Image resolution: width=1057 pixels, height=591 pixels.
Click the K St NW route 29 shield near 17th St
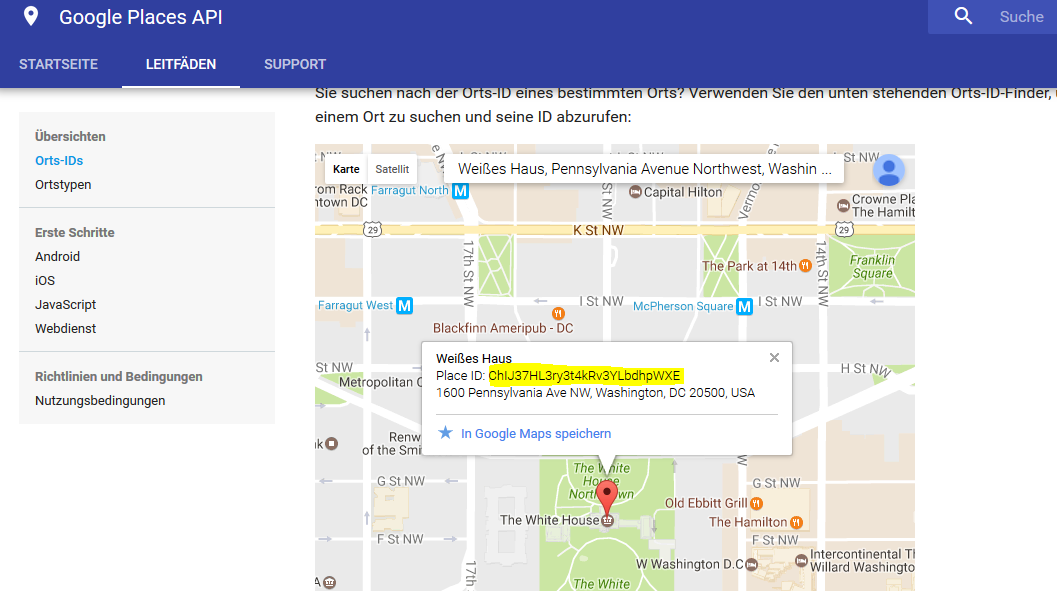[x=373, y=230]
